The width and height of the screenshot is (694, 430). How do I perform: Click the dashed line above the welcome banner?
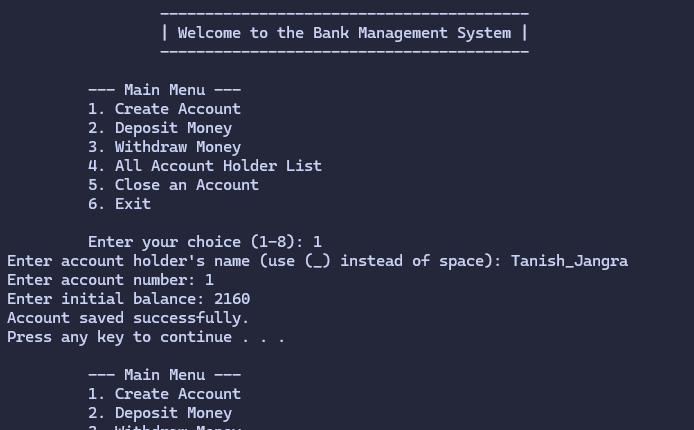click(344, 14)
